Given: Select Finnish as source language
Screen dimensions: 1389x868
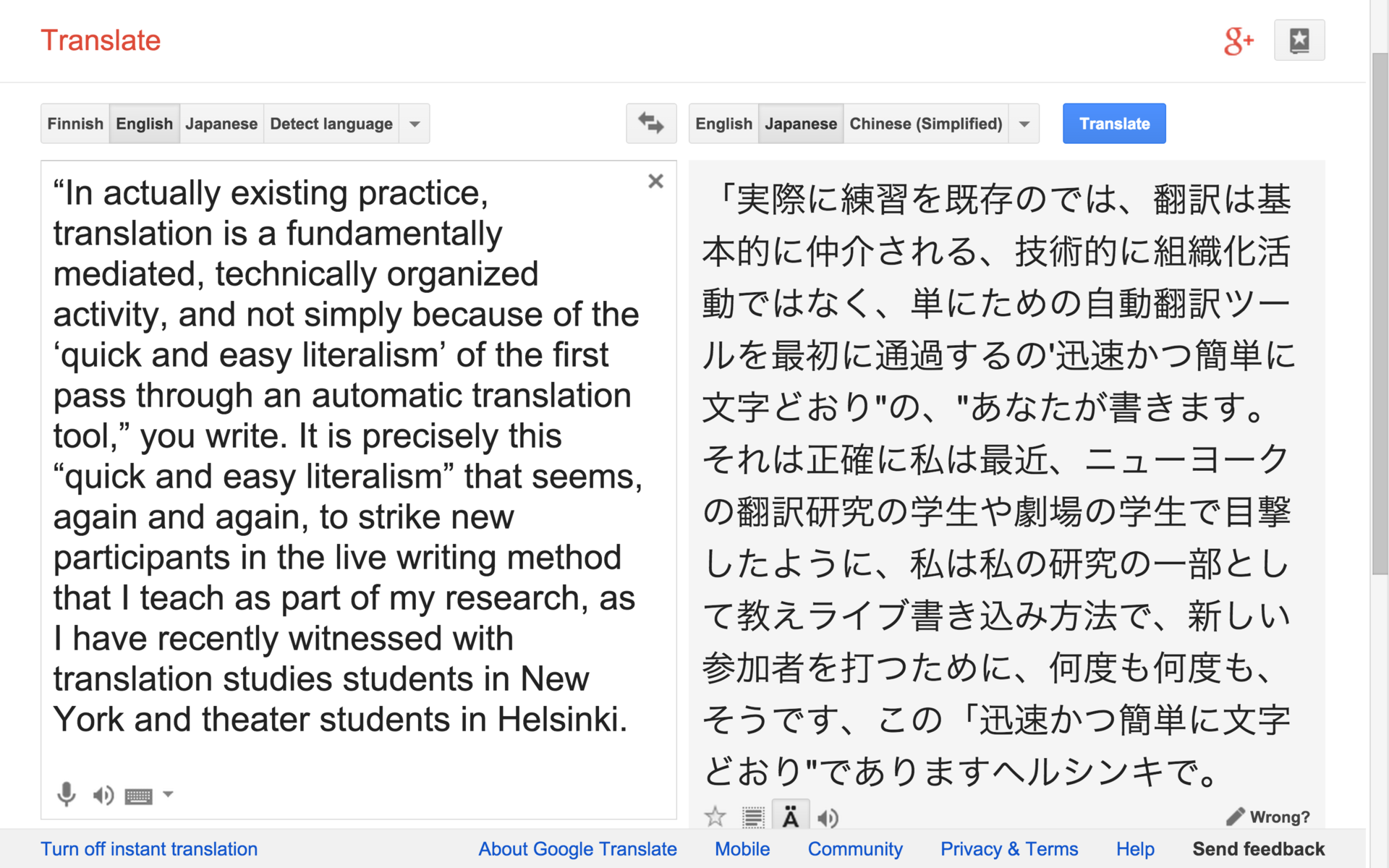Looking at the screenshot, I should [75, 124].
